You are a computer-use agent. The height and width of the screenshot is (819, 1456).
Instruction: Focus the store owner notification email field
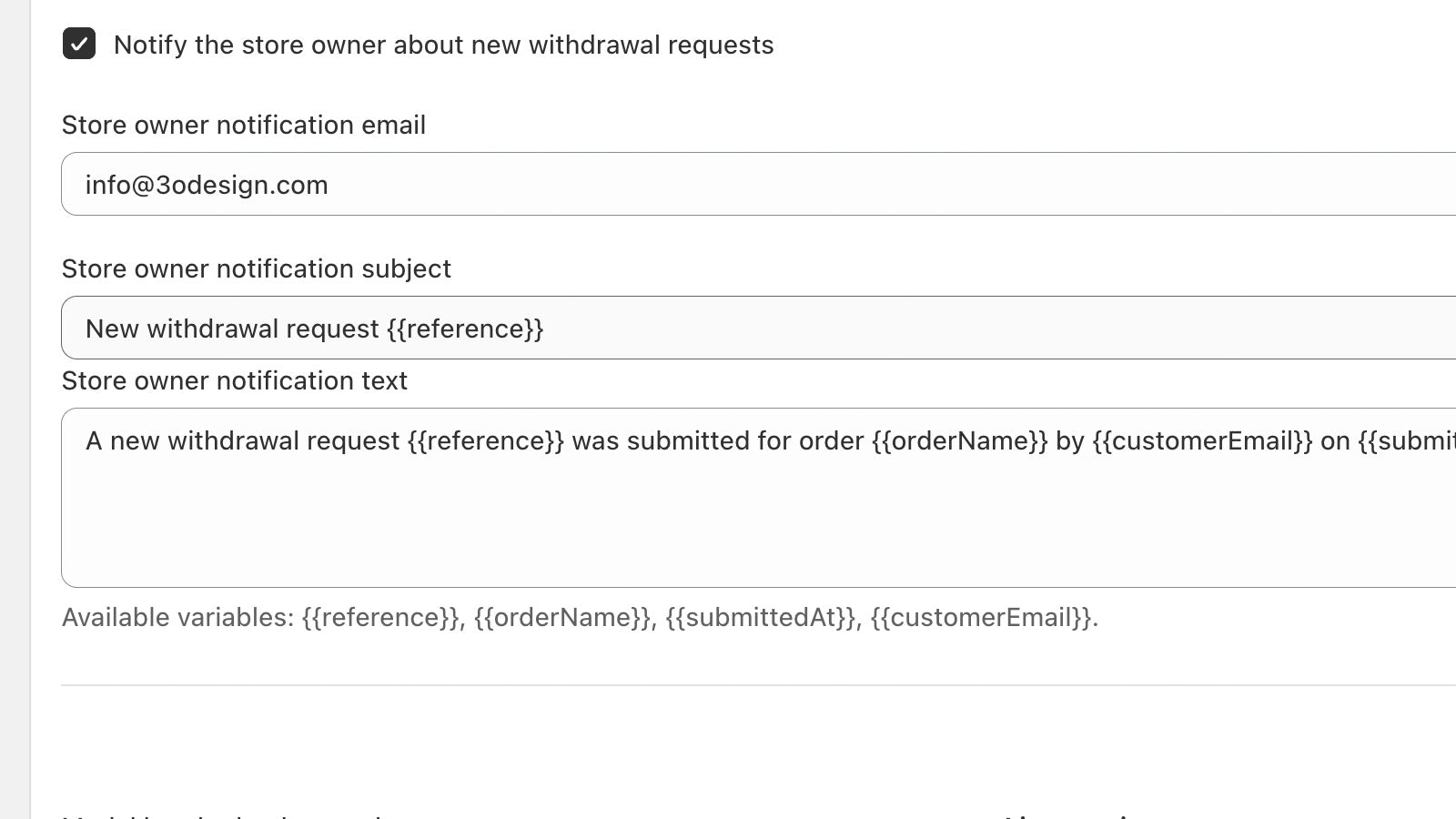(x=758, y=184)
